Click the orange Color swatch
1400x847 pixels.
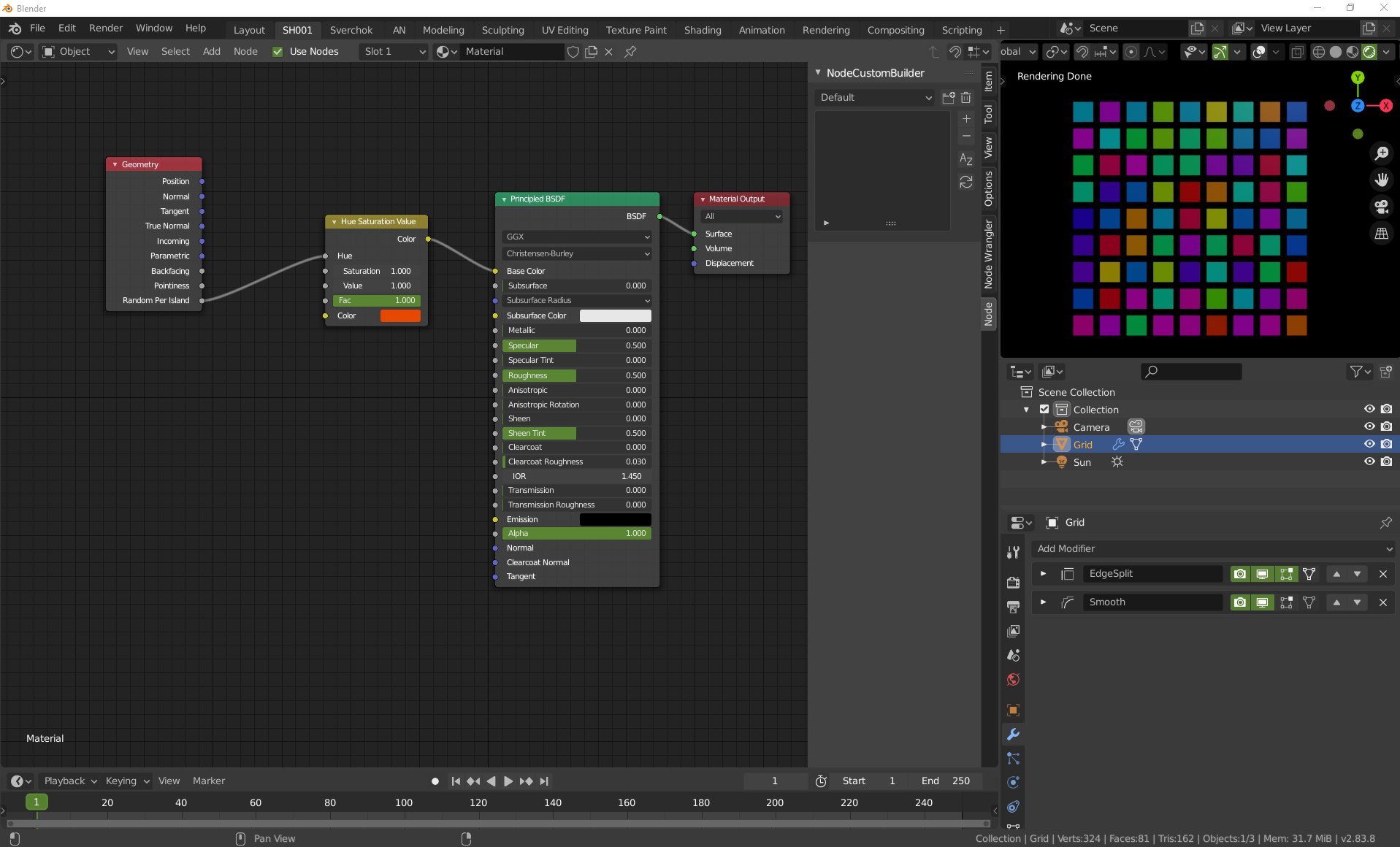point(400,315)
